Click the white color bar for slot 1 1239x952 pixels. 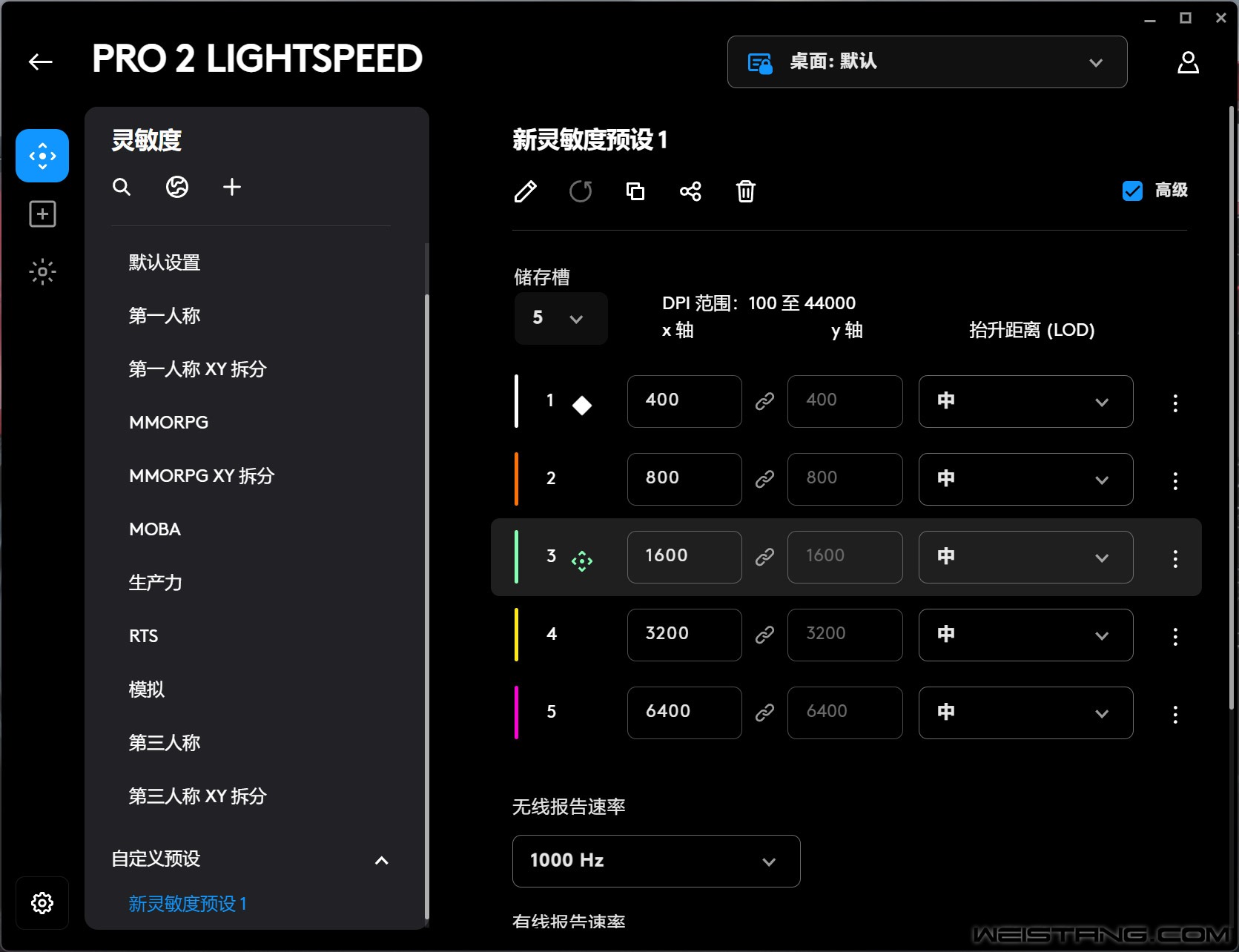(516, 401)
